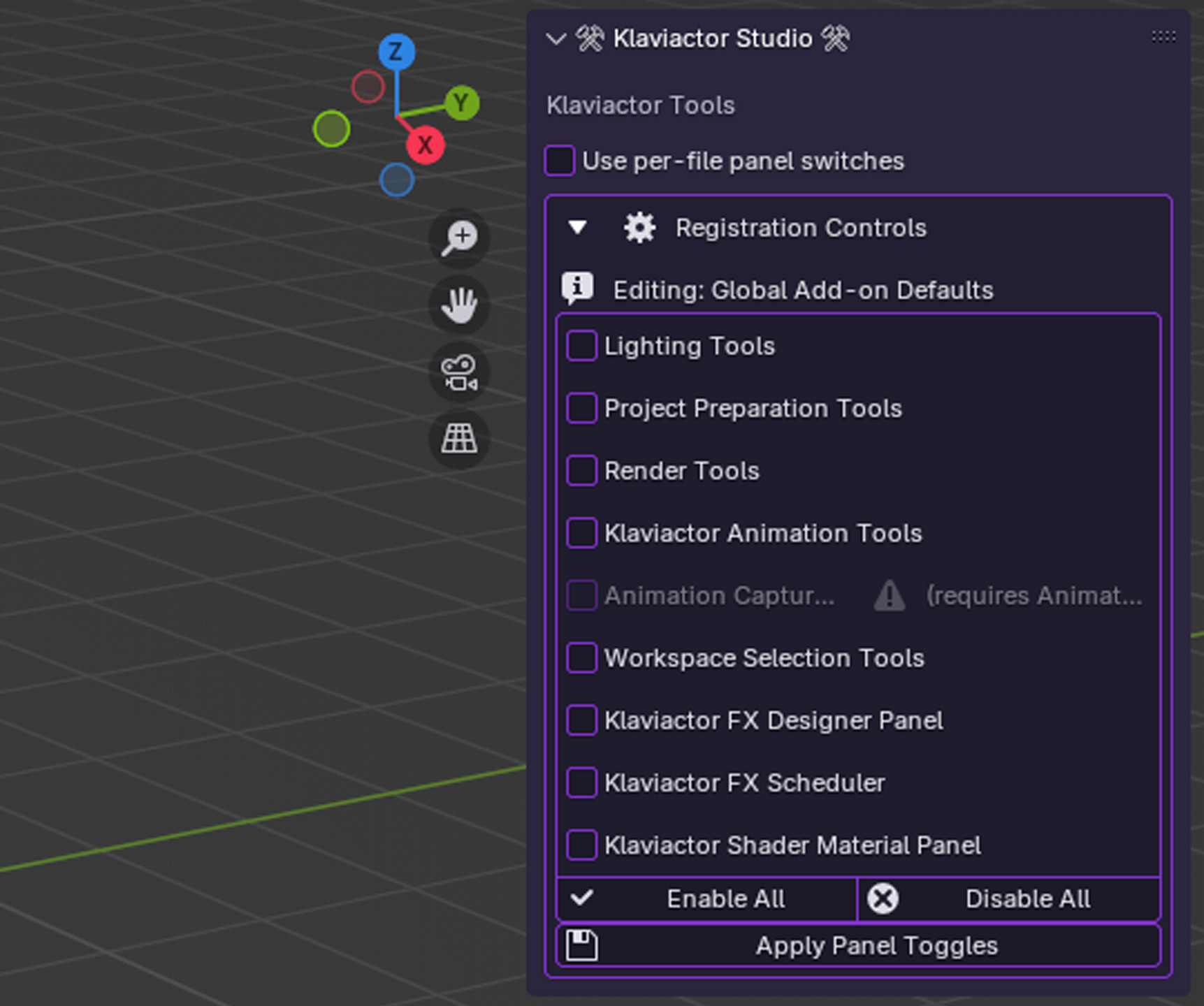Click the warning icon beside Animation Capture

tap(888, 595)
